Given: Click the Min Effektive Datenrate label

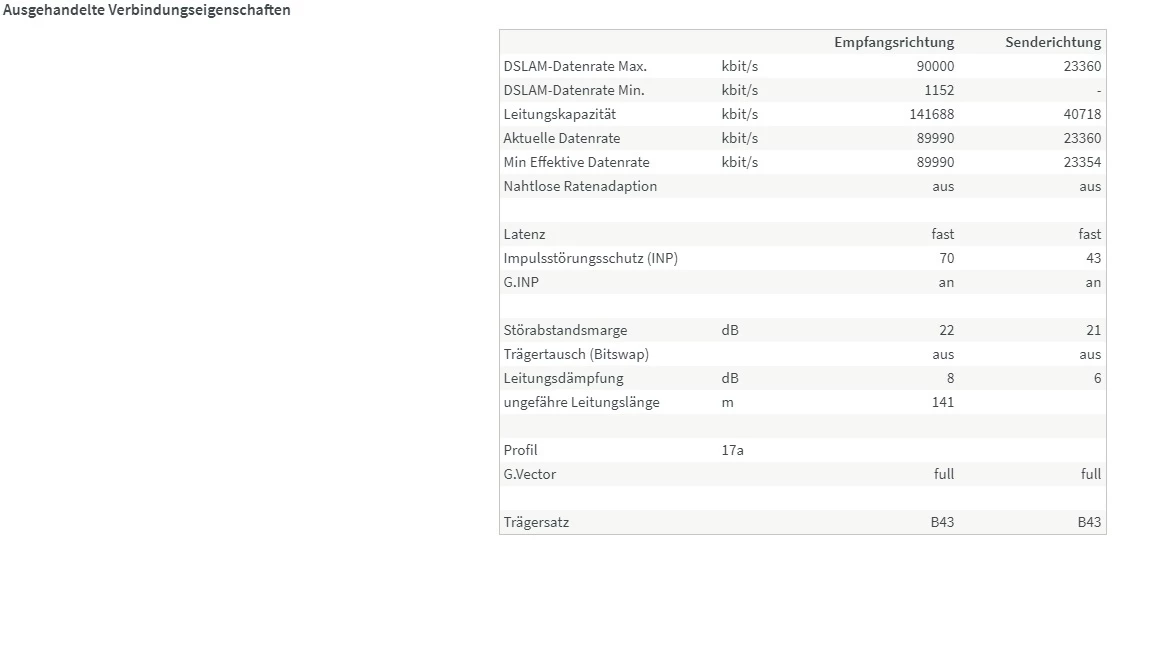Looking at the screenshot, I should point(576,162).
